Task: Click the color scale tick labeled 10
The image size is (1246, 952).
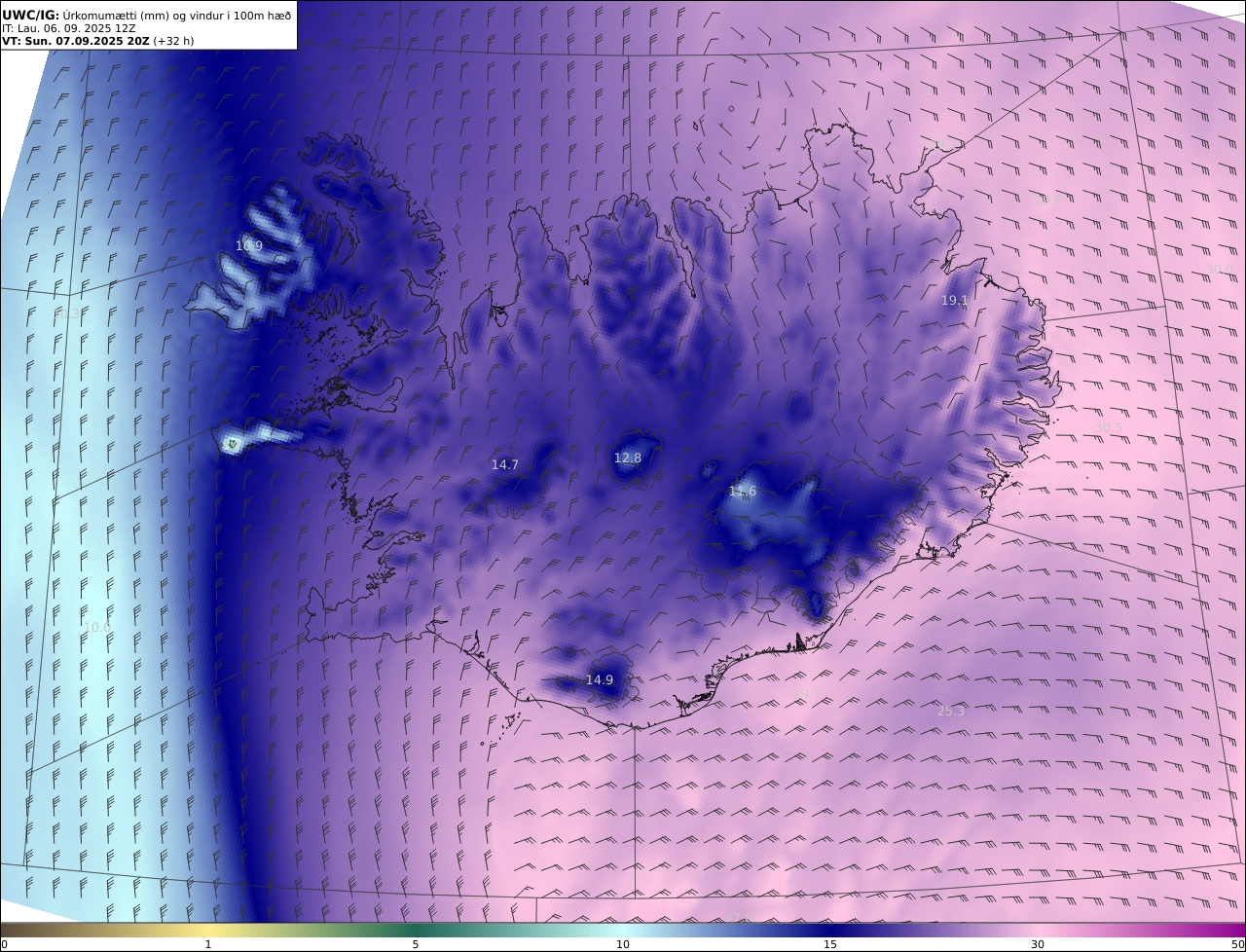Action: 623,944
